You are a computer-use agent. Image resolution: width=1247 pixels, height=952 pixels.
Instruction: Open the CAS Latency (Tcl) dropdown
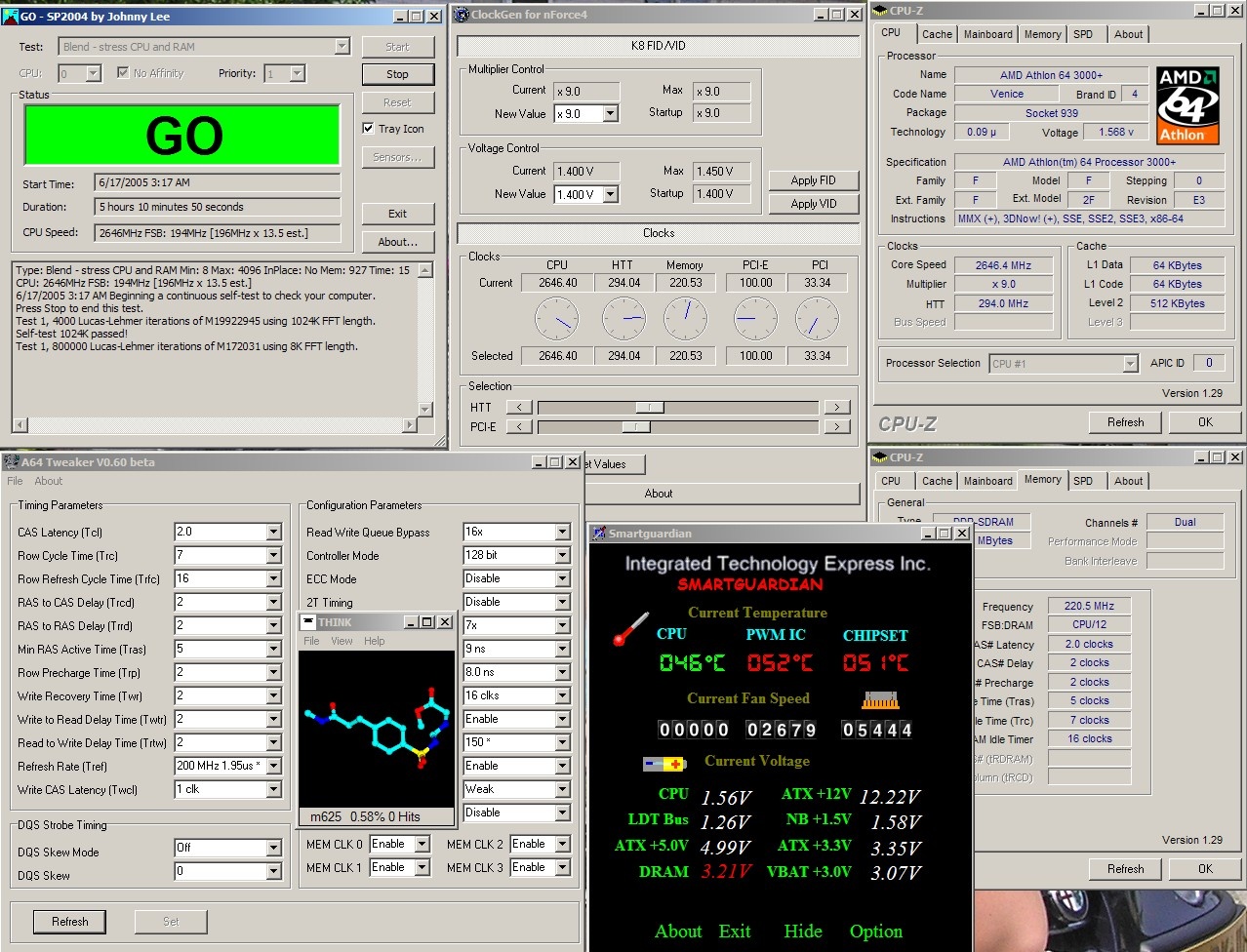pyautogui.click(x=274, y=532)
